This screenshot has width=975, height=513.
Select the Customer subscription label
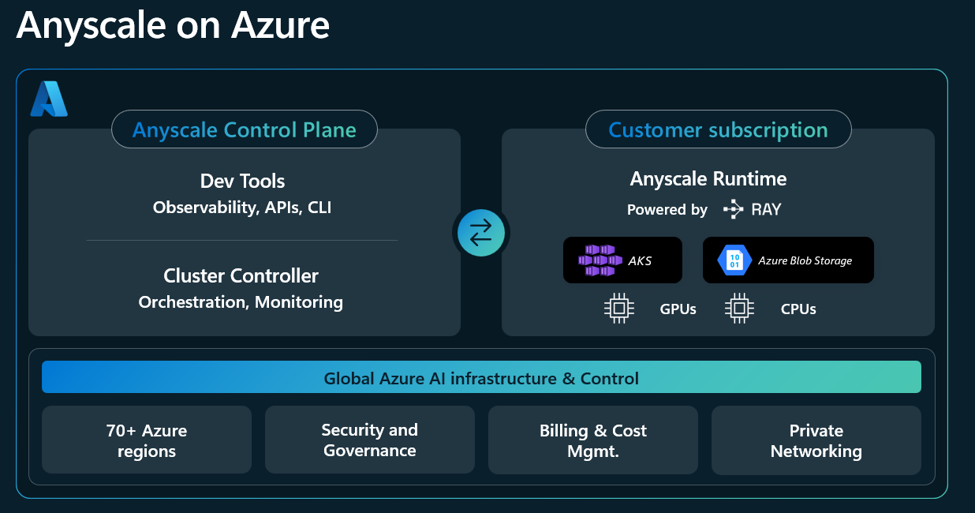click(718, 129)
